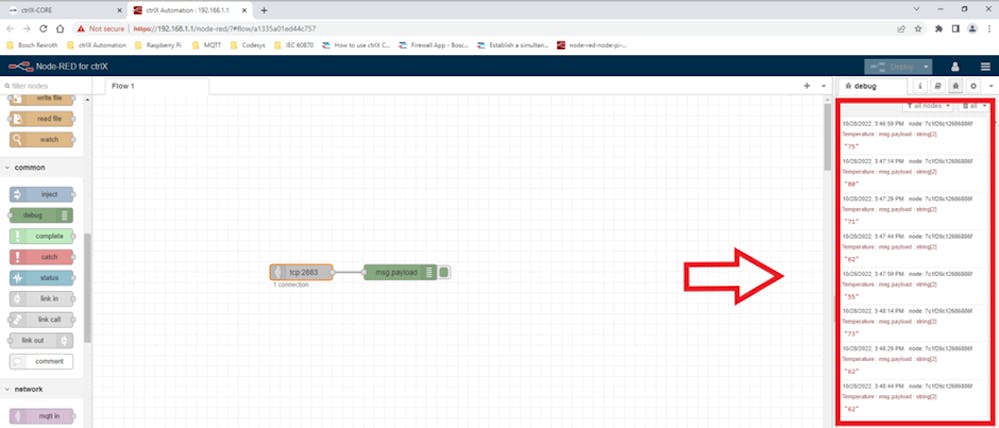Click the share page icon in address bar
This screenshot has width=999, height=428.
click(902, 29)
